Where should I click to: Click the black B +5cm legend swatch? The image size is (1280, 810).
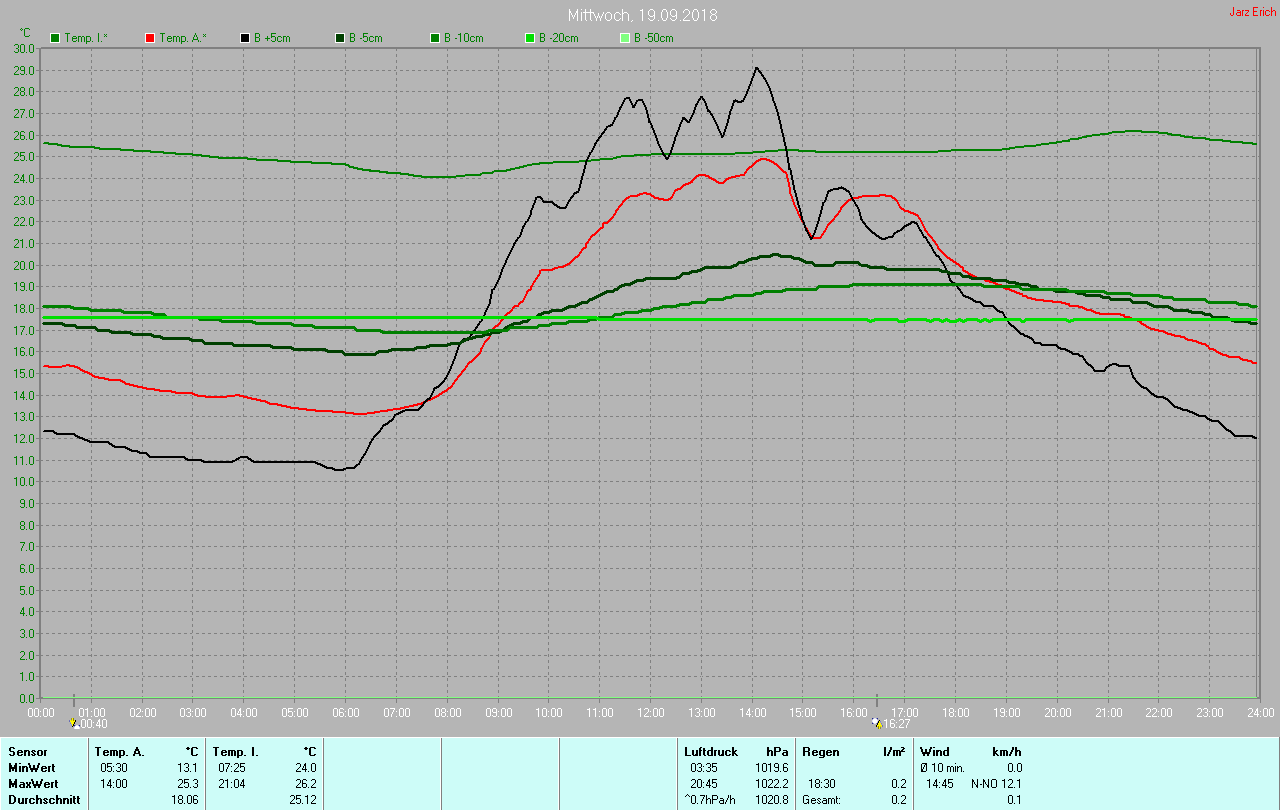click(x=245, y=38)
